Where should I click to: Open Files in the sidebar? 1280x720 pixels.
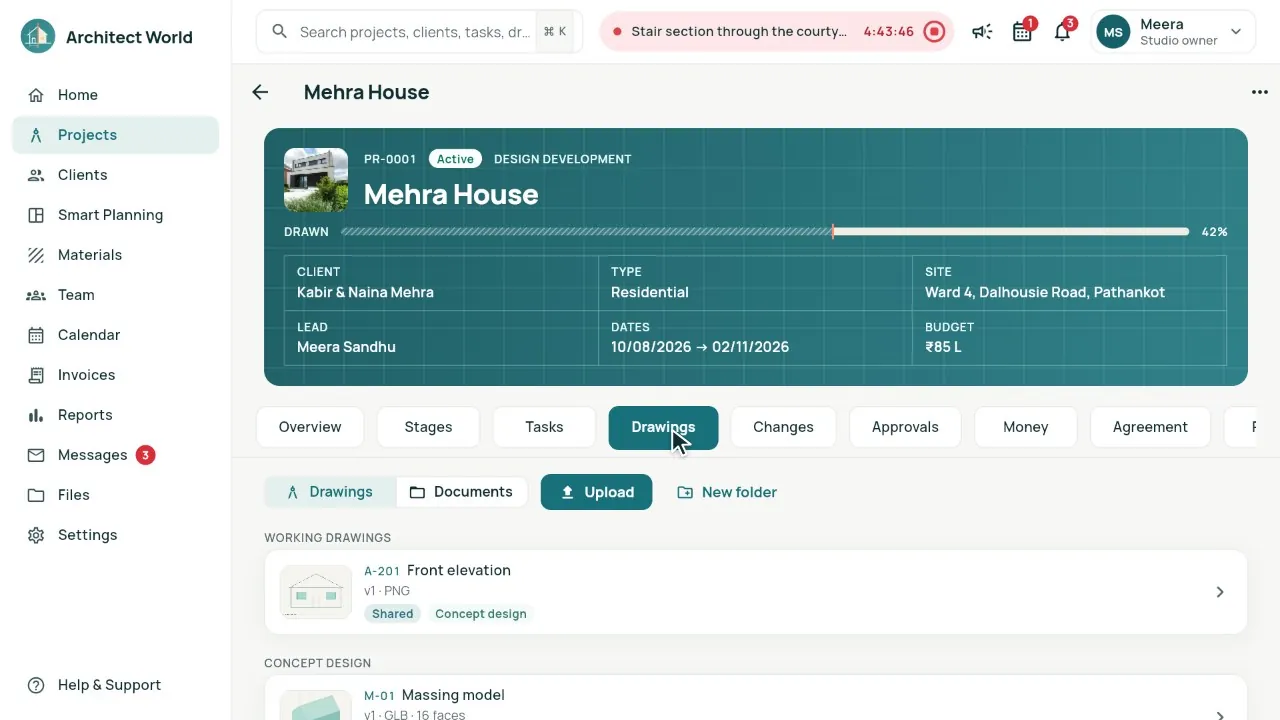click(x=115, y=495)
